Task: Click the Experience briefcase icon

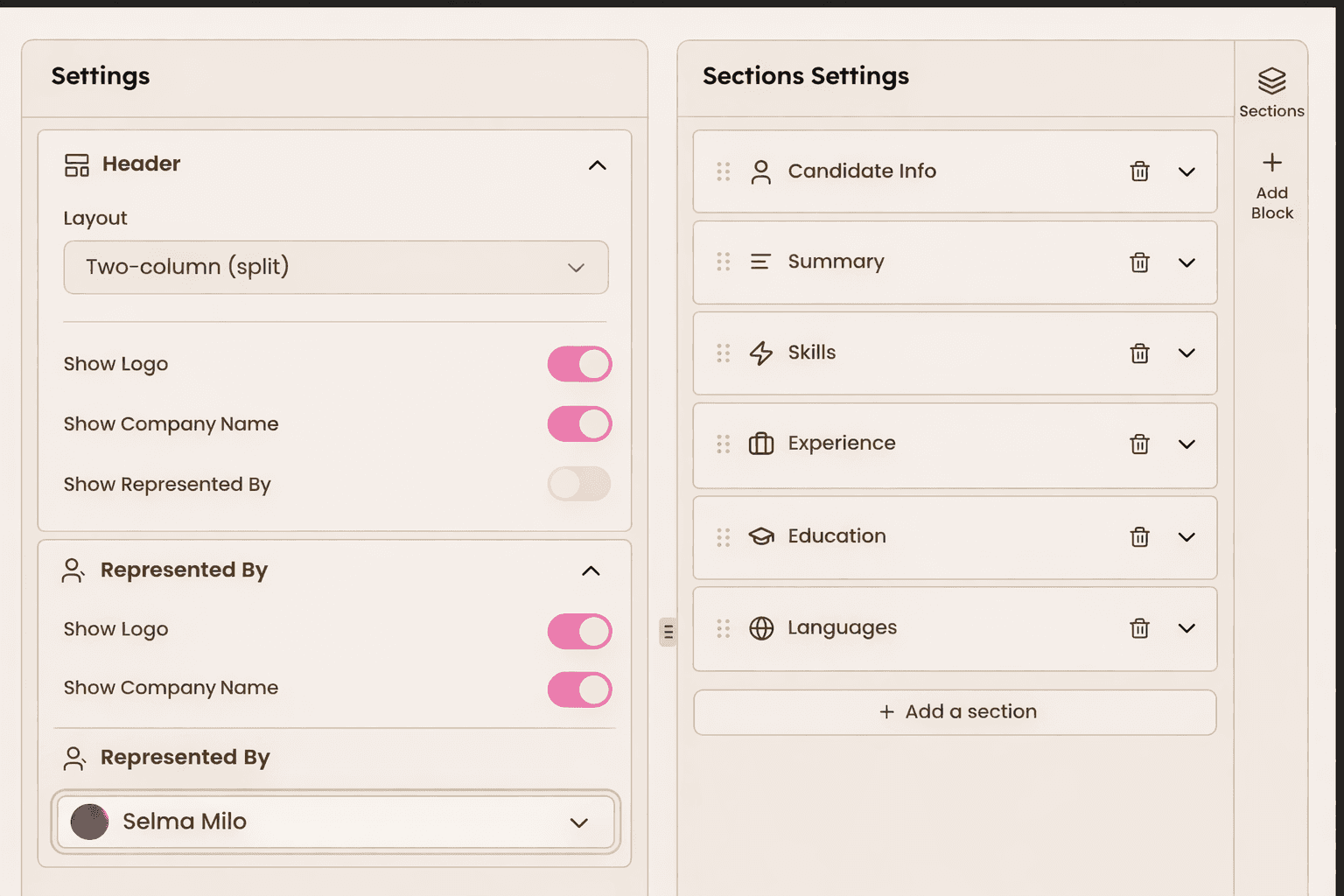Action: click(761, 444)
